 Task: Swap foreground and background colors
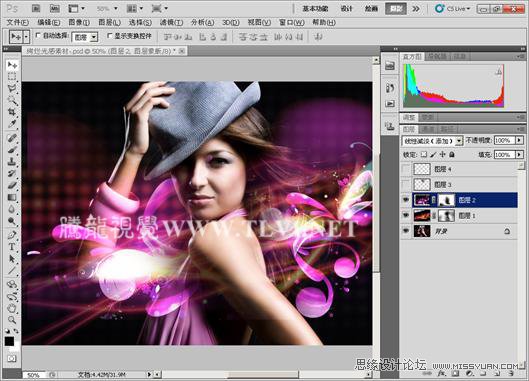click(x=16, y=331)
